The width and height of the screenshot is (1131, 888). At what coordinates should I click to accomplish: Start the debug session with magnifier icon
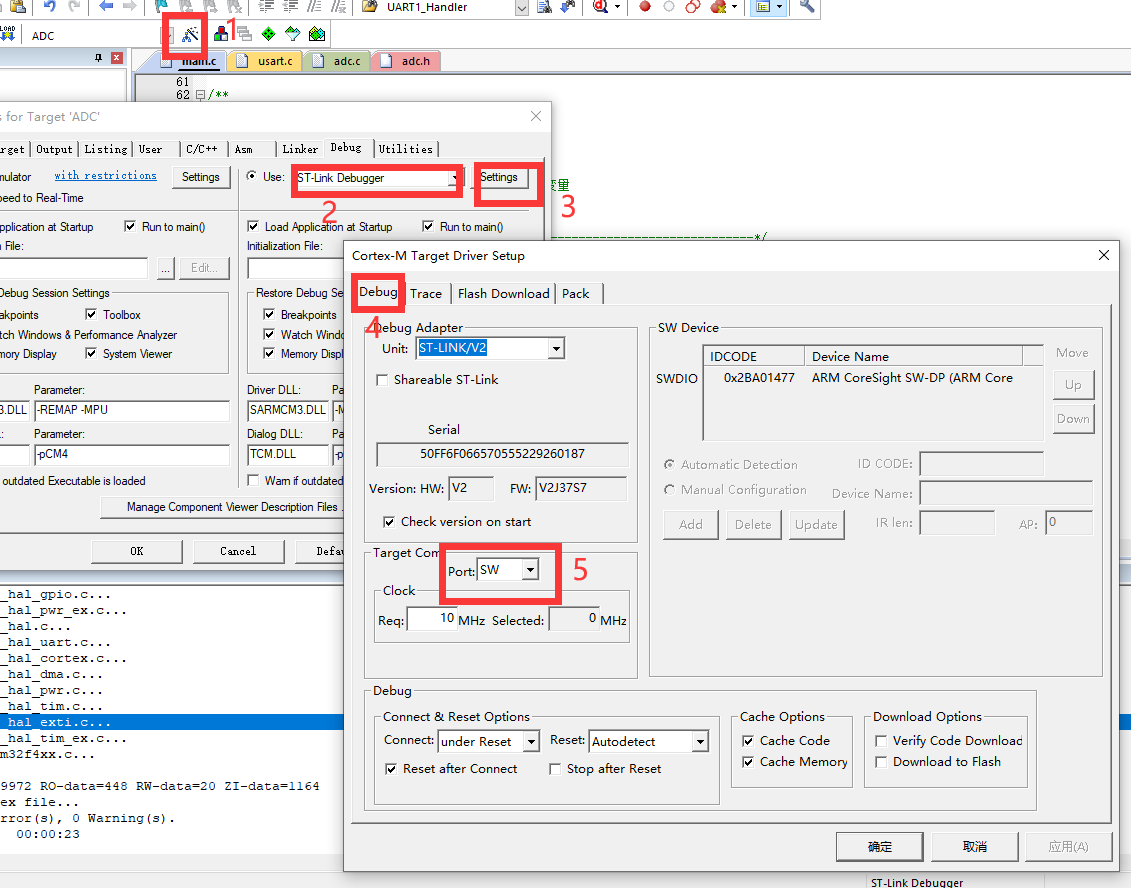pyautogui.click(x=600, y=6)
